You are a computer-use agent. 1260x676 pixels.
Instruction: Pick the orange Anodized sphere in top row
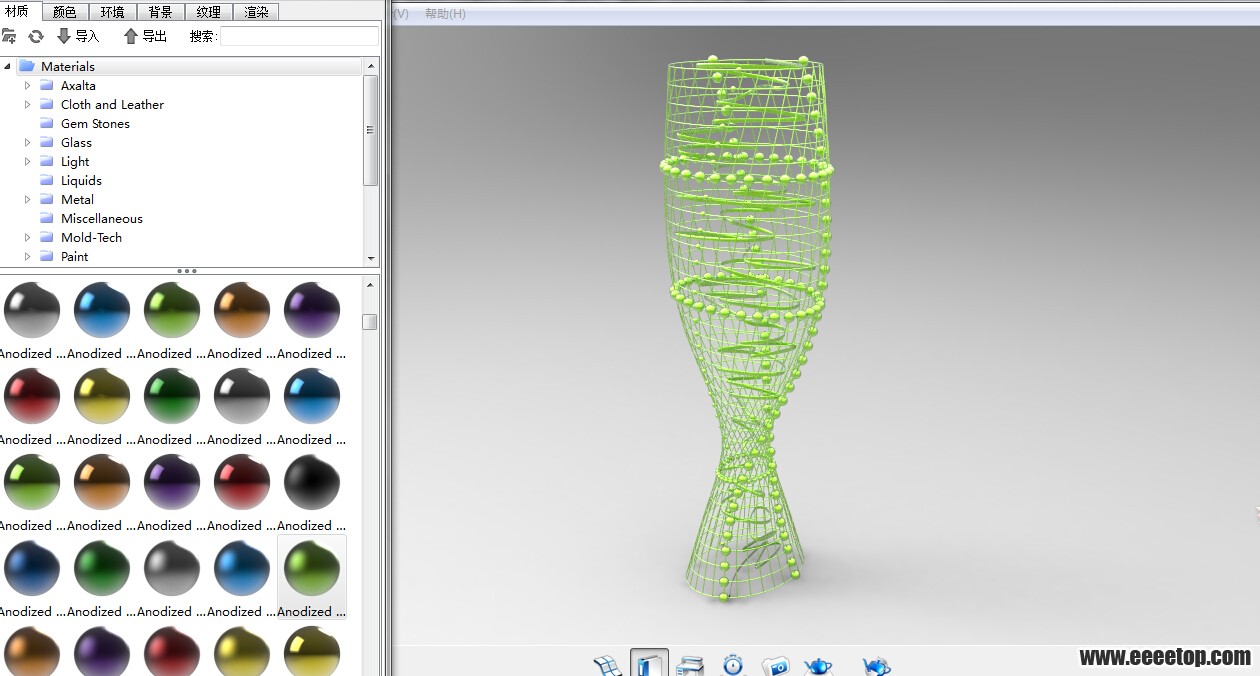(242, 310)
